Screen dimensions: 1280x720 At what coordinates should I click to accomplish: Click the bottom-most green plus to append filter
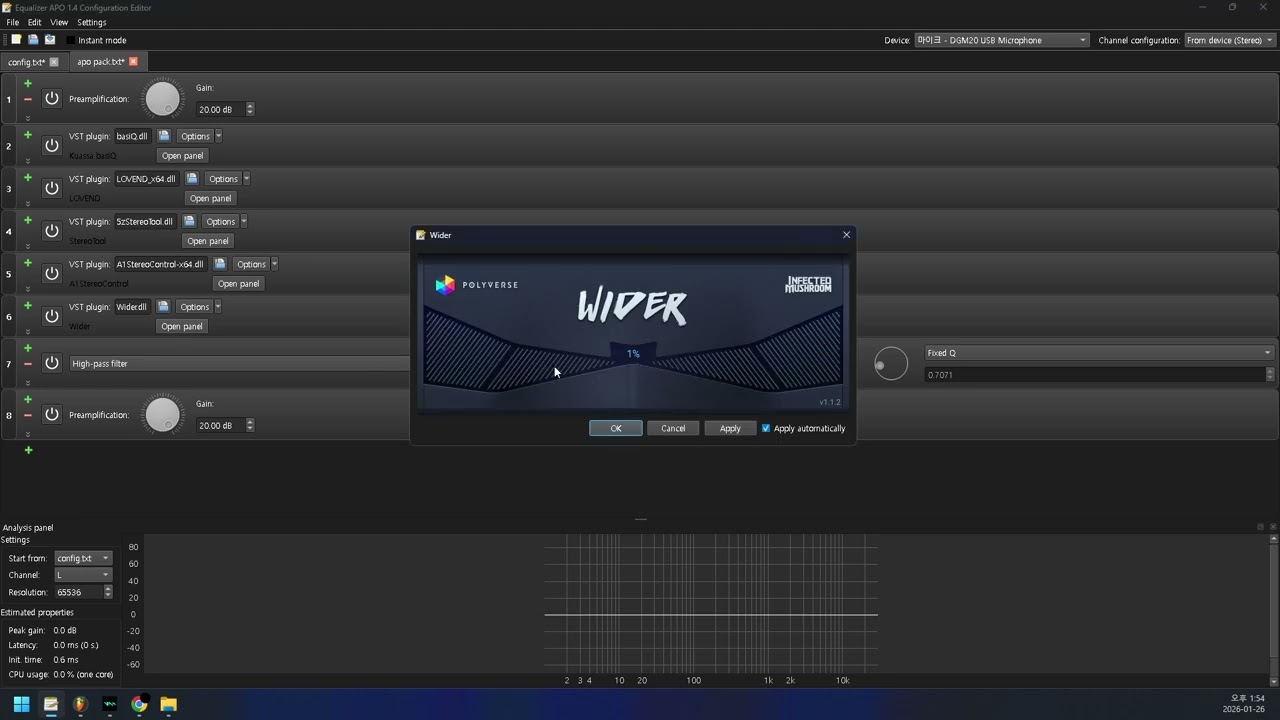28,450
